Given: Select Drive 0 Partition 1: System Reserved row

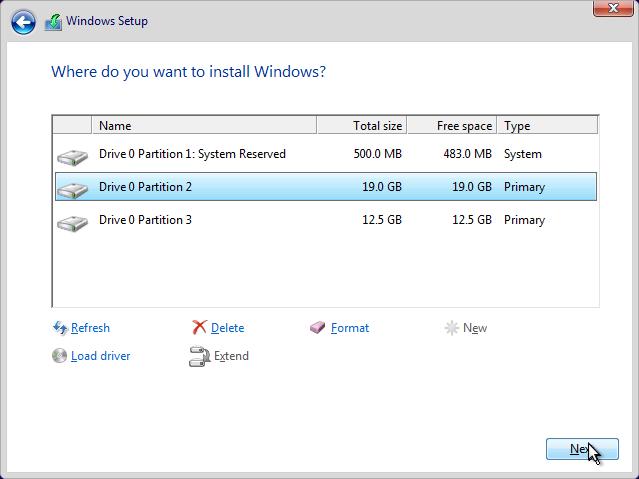Looking at the screenshot, I should coord(326,154).
